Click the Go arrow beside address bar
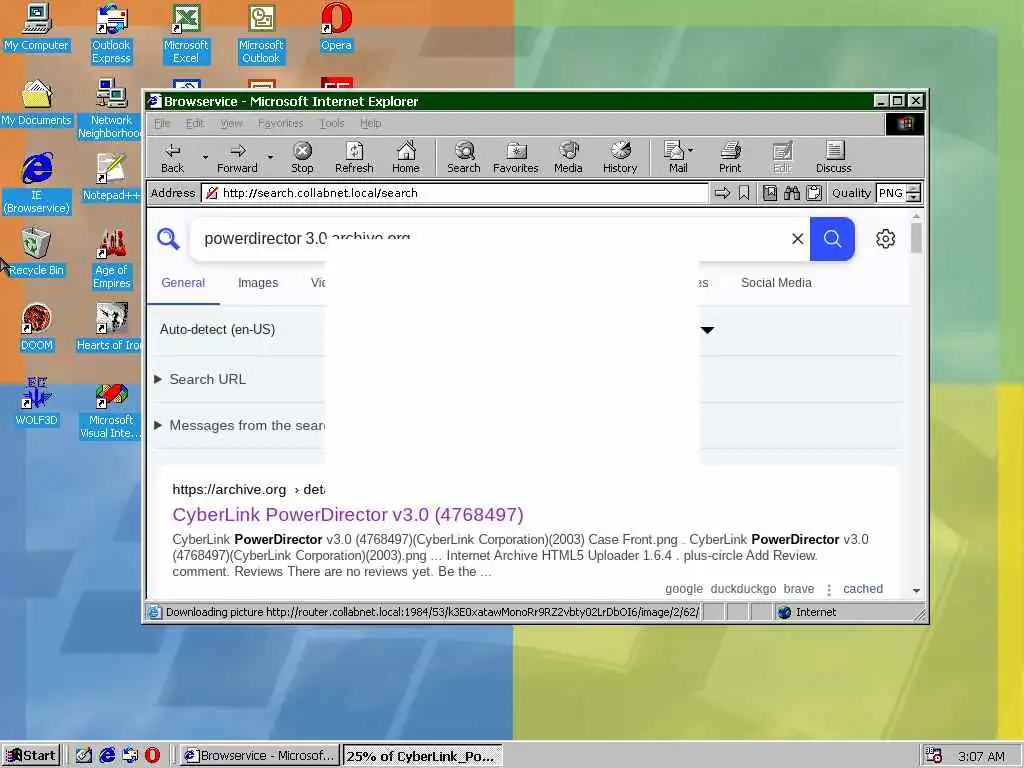1024x768 pixels. pos(722,193)
